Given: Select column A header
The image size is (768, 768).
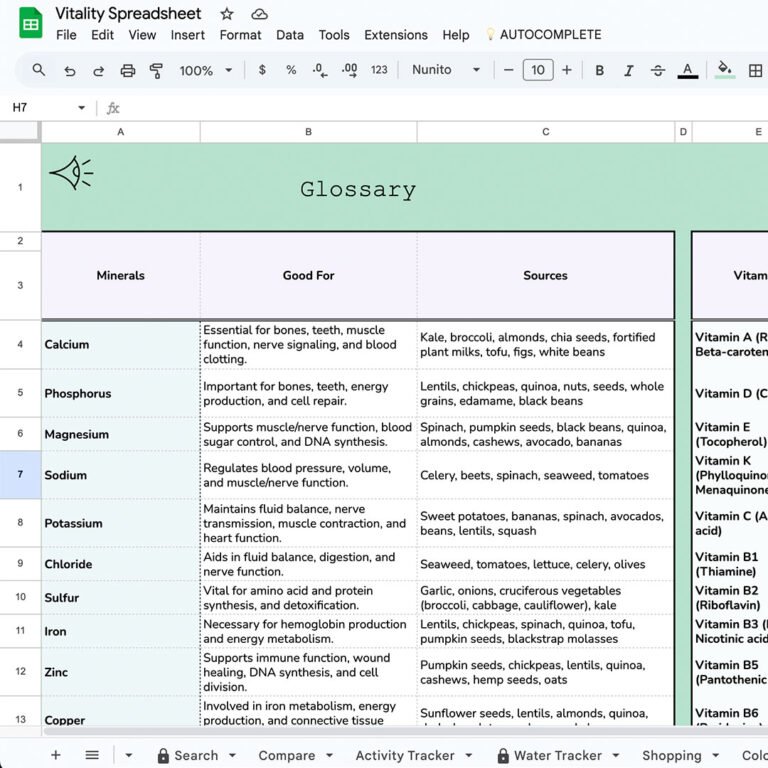Looking at the screenshot, I should coord(120,132).
